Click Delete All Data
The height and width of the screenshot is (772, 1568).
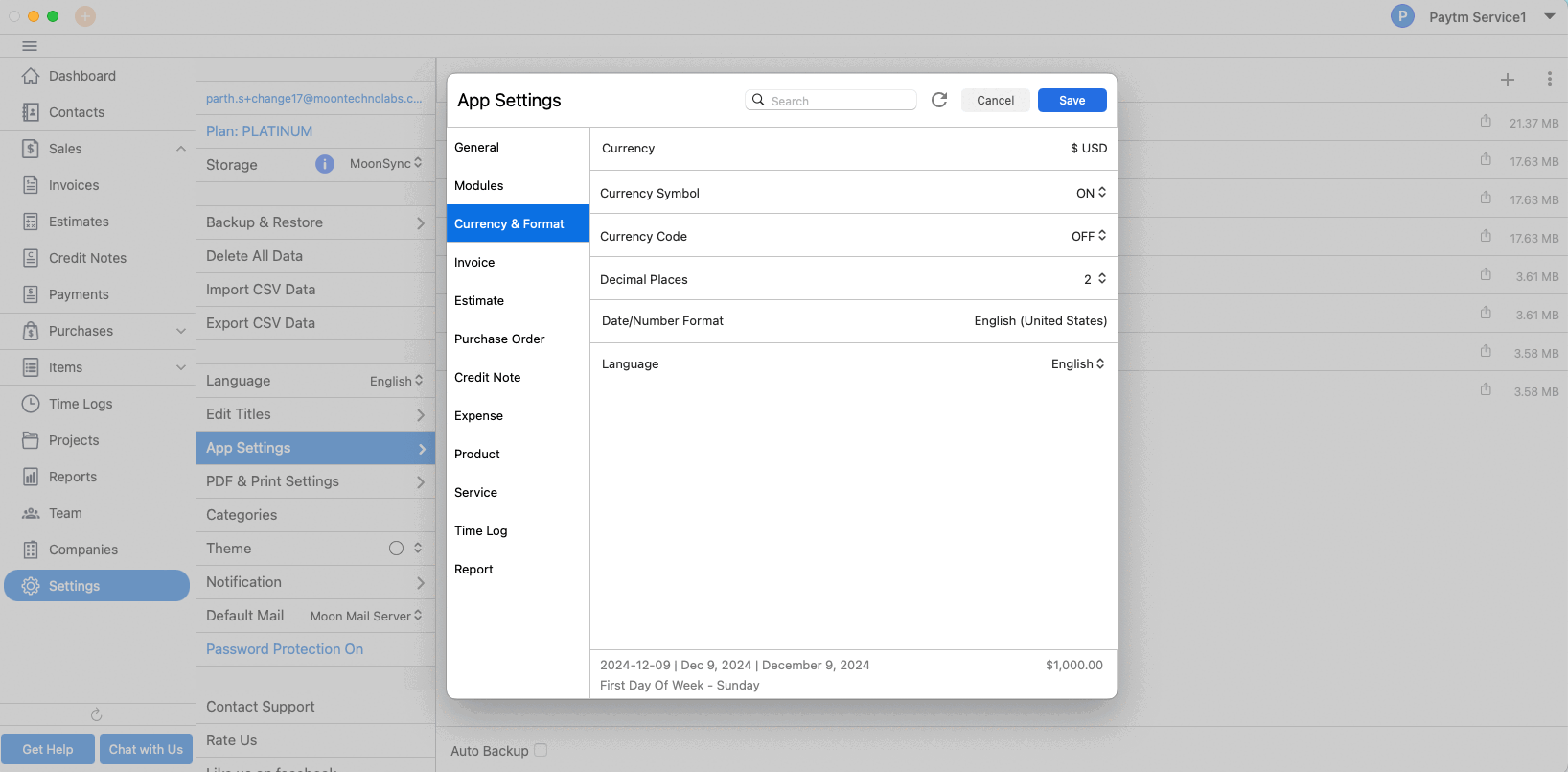pyautogui.click(x=315, y=256)
